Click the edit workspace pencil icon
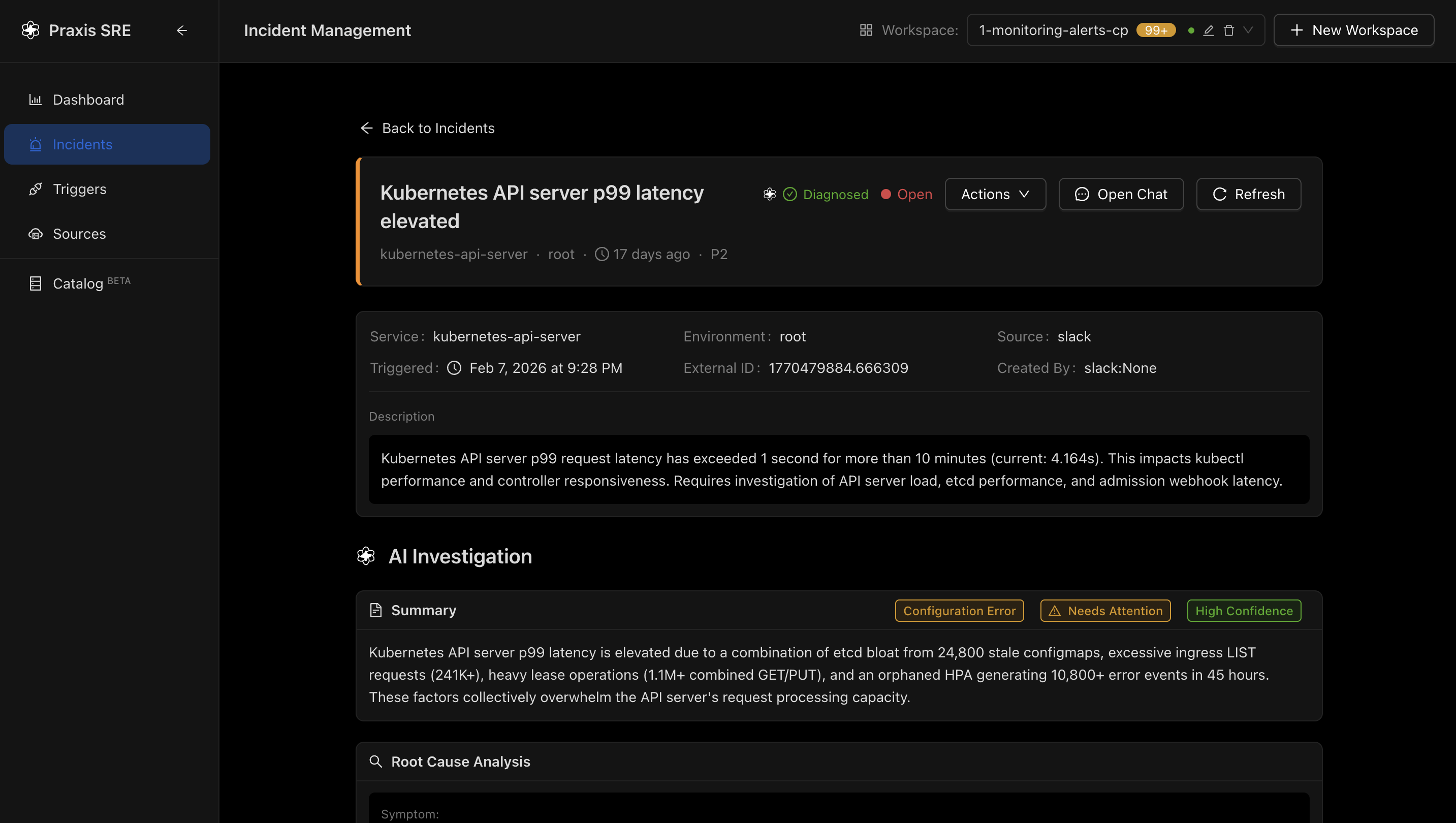 click(x=1209, y=30)
